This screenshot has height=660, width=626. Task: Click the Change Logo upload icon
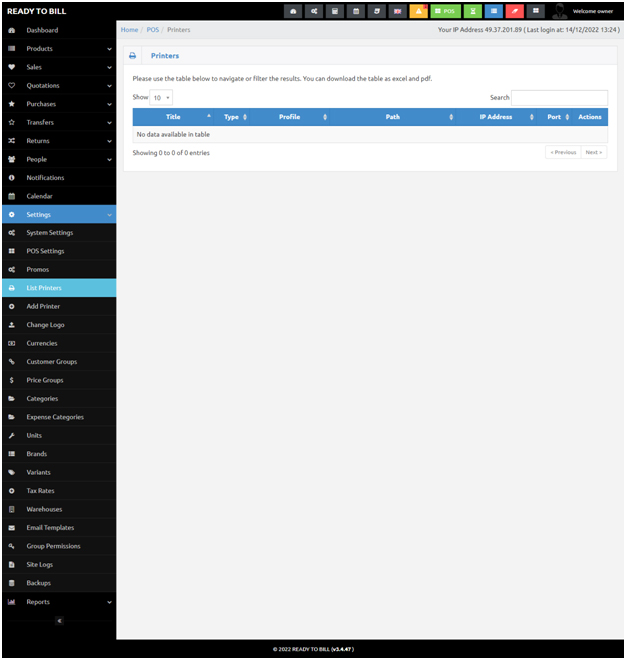(x=12, y=325)
